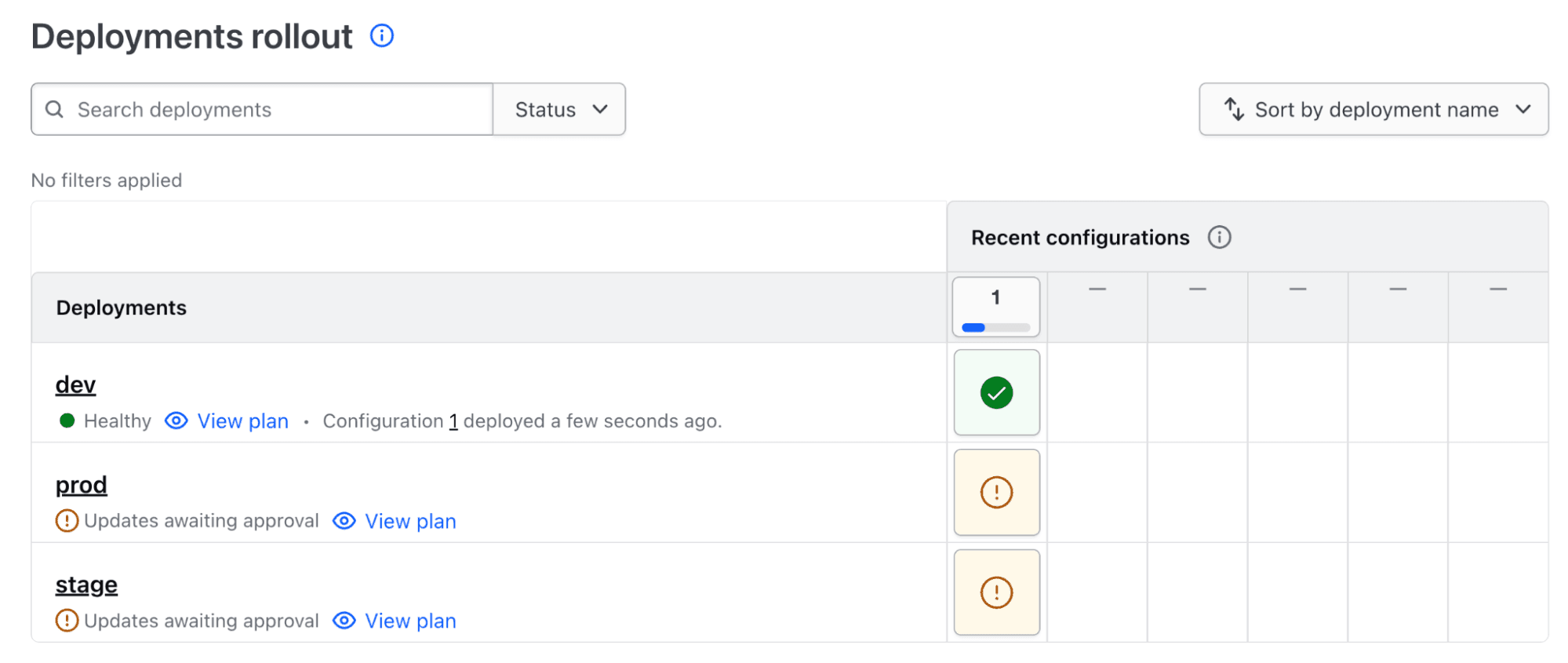Open the Status filter dropdown
The width and height of the screenshot is (1568, 663).
tap(559, 109)
